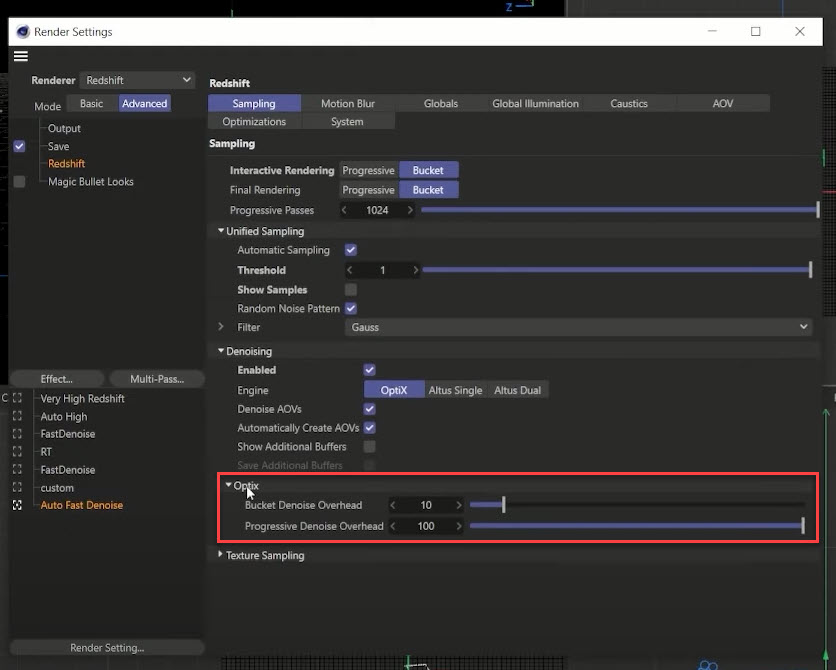This screenshot has height=670, width=836.
Task: Go to the Global Illumination tab
Action: click(535, 103)
